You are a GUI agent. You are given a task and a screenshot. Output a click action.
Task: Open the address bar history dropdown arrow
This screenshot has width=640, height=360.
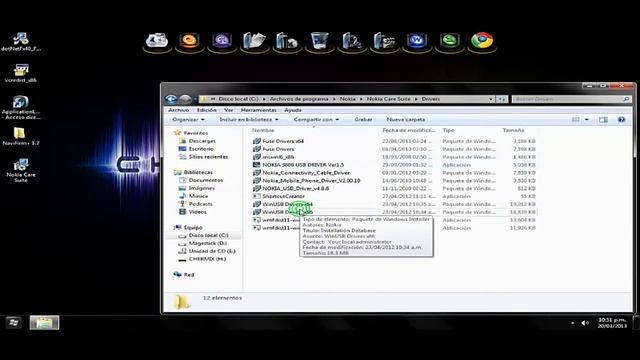pyautogui.click(x=491, y=99)
